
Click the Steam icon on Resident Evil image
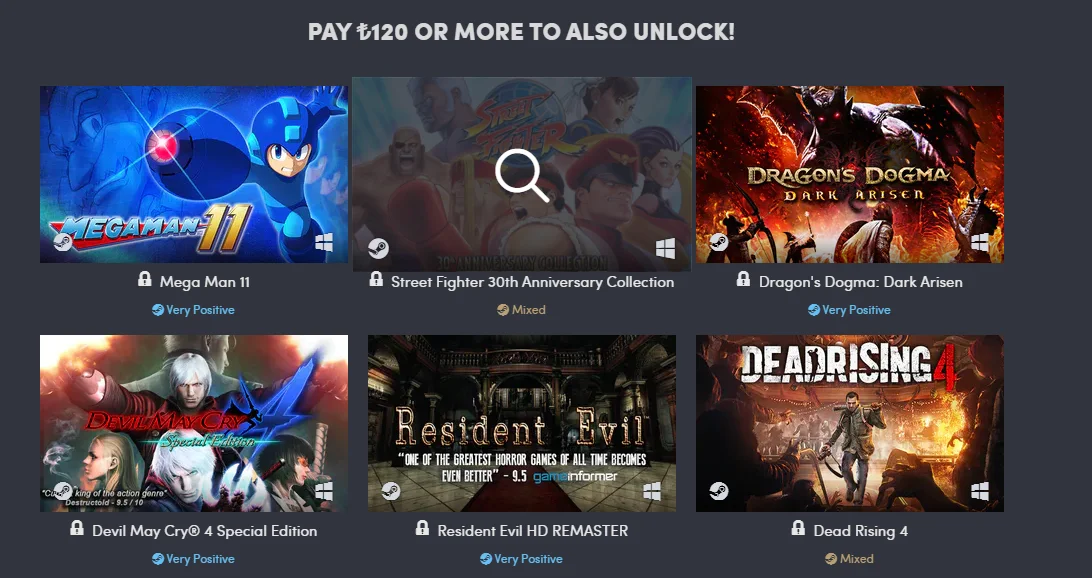(x=391, y=491)
